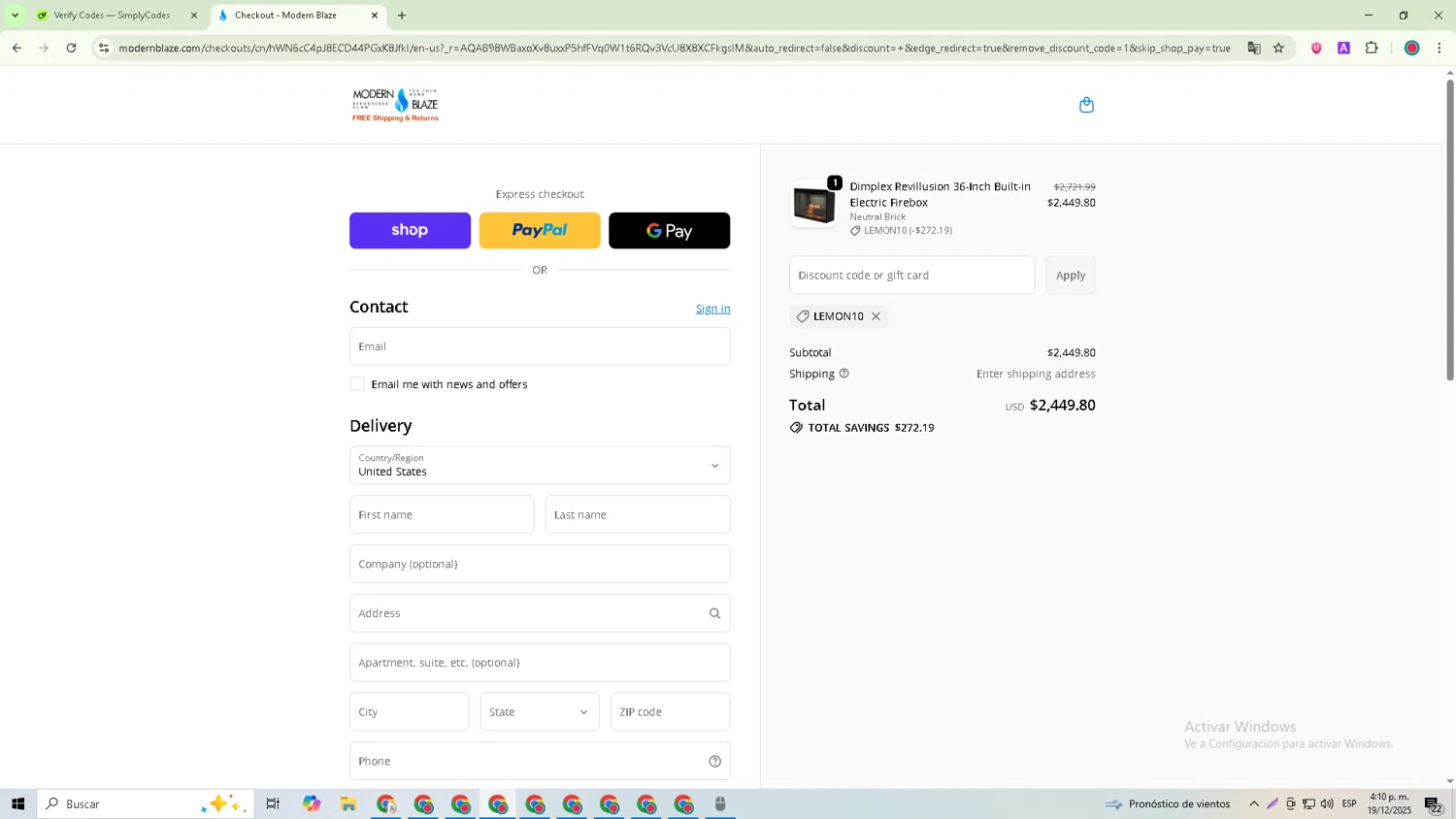1456x819 pixels.
Task: Pay with Google Pay button
Action: (x=669, y=231)
